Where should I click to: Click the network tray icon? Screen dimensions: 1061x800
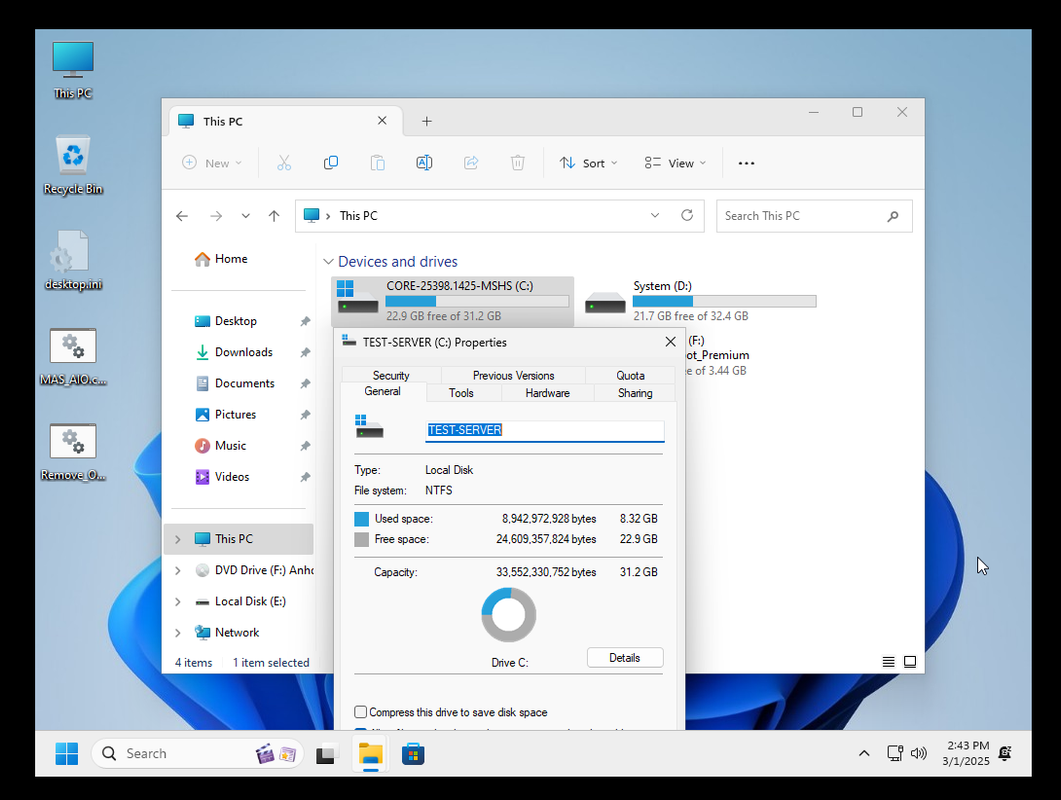(x=895, y=753)
